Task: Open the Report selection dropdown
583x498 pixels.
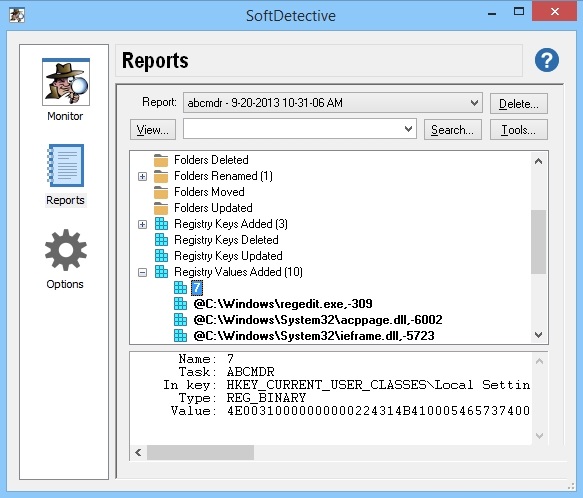Action: (x=474, y=103)
